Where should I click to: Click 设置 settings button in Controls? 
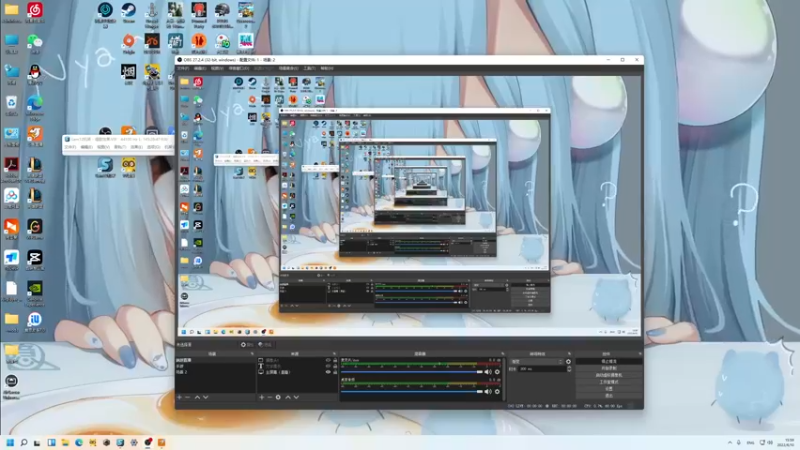point(609,389)
